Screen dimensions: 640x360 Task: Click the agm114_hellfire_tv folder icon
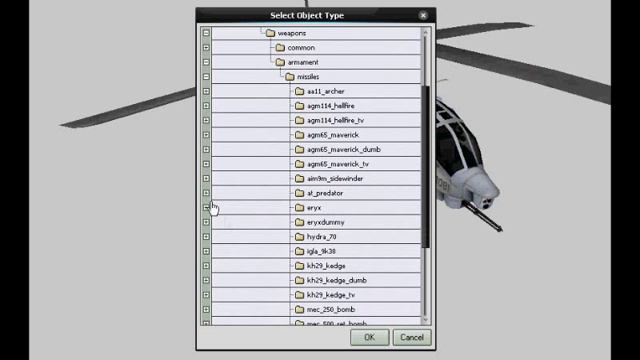pos(300,120)
